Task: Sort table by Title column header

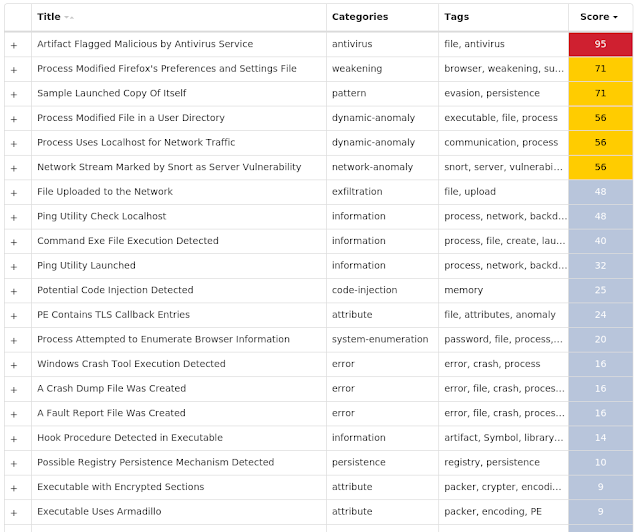Action: click(55, 17)
